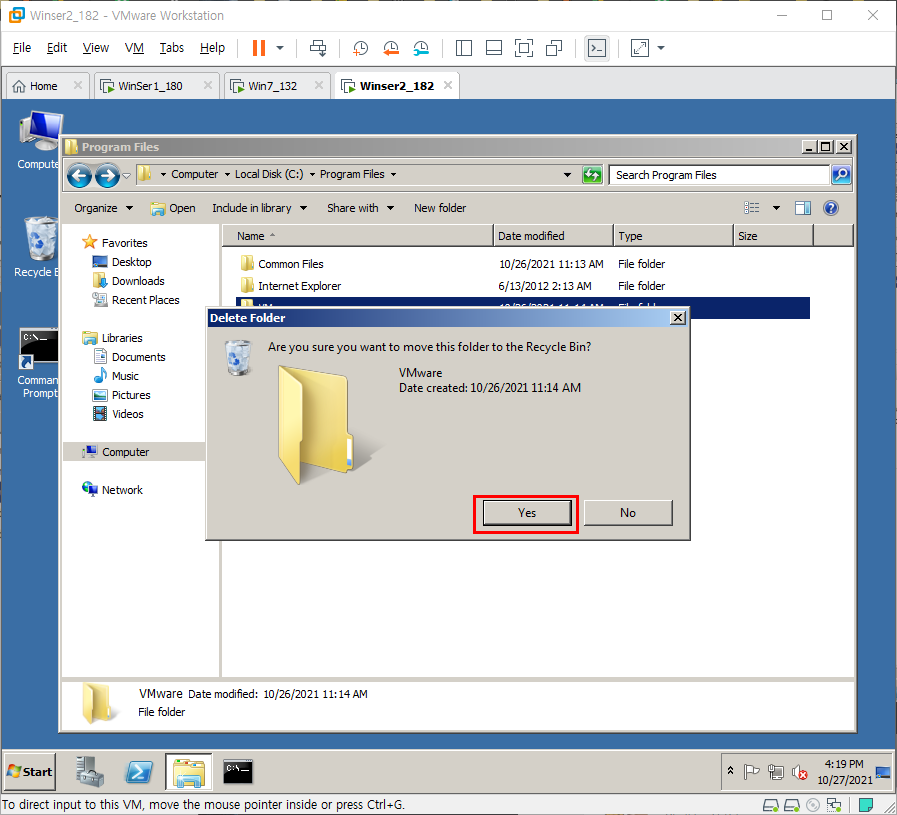Switch to the Home tab
The image size is (897, 815).
[43, 86]
